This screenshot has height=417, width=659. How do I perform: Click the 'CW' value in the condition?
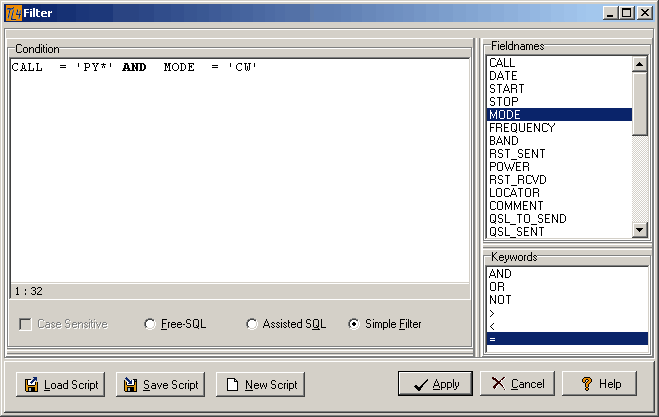coord(243,67)
